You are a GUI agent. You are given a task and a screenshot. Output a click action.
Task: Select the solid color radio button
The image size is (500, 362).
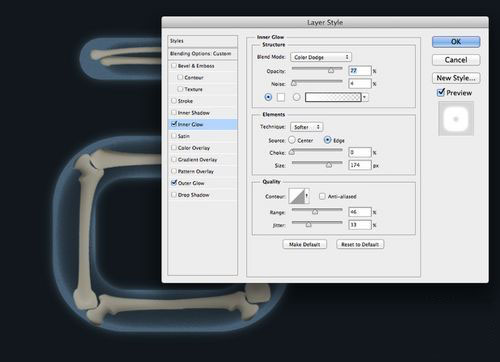(x=268, y=97)
